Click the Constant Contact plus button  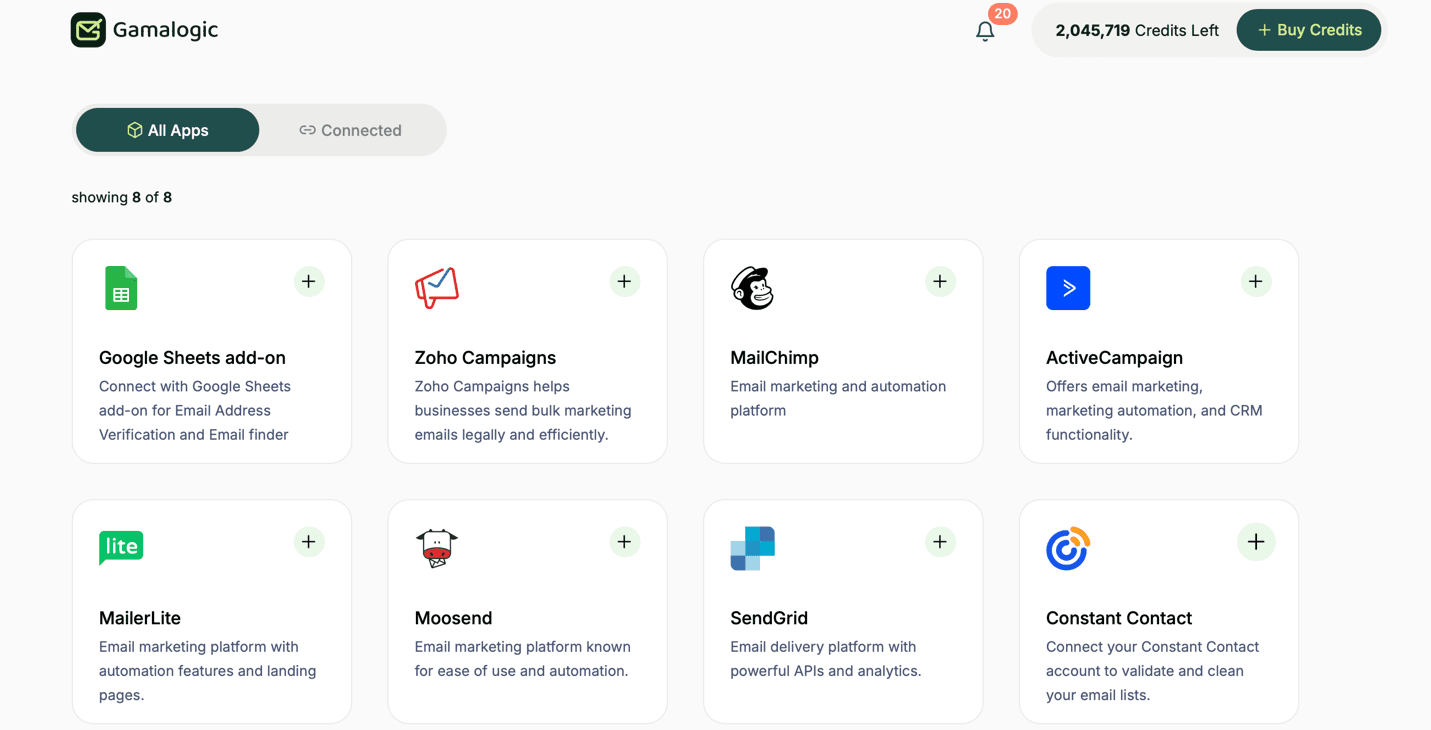(1256, 542)
